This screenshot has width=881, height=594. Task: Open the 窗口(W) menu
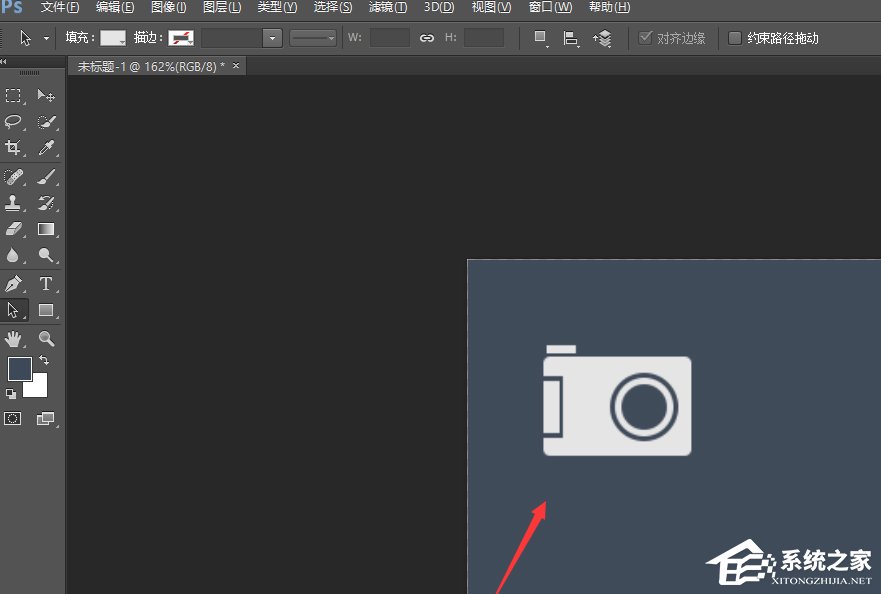550,7
